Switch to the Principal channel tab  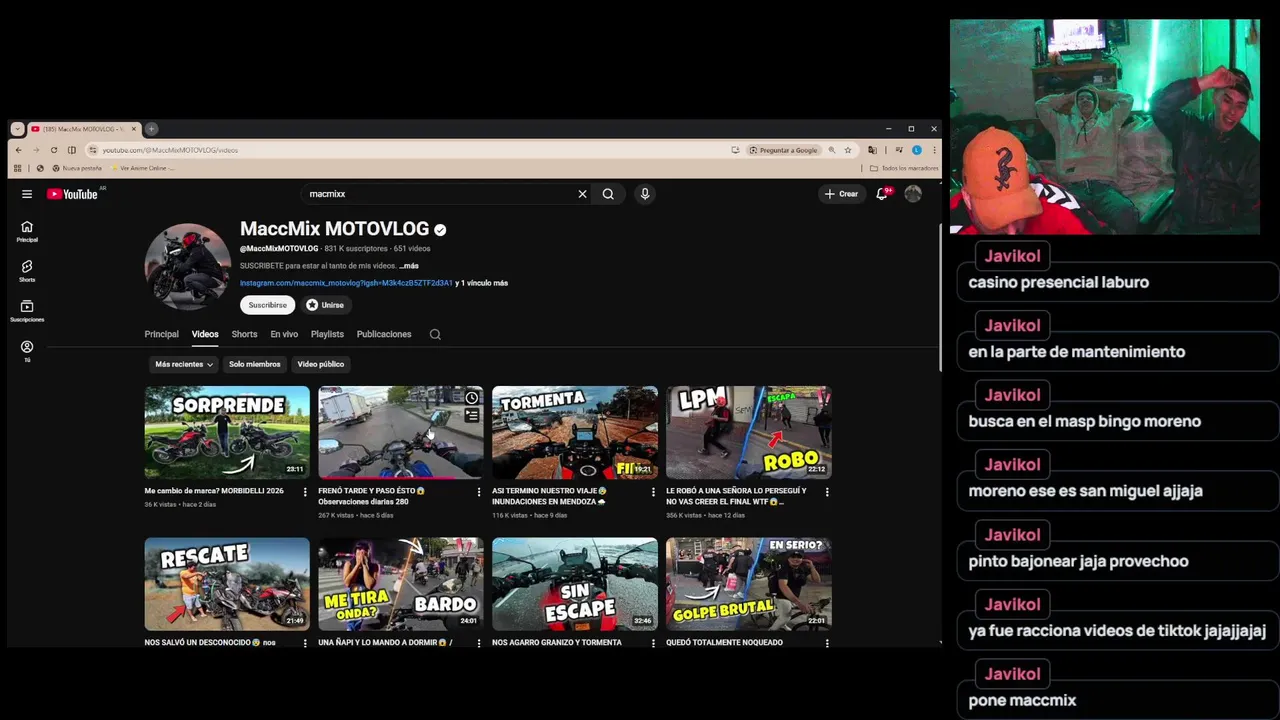(161, 334)
